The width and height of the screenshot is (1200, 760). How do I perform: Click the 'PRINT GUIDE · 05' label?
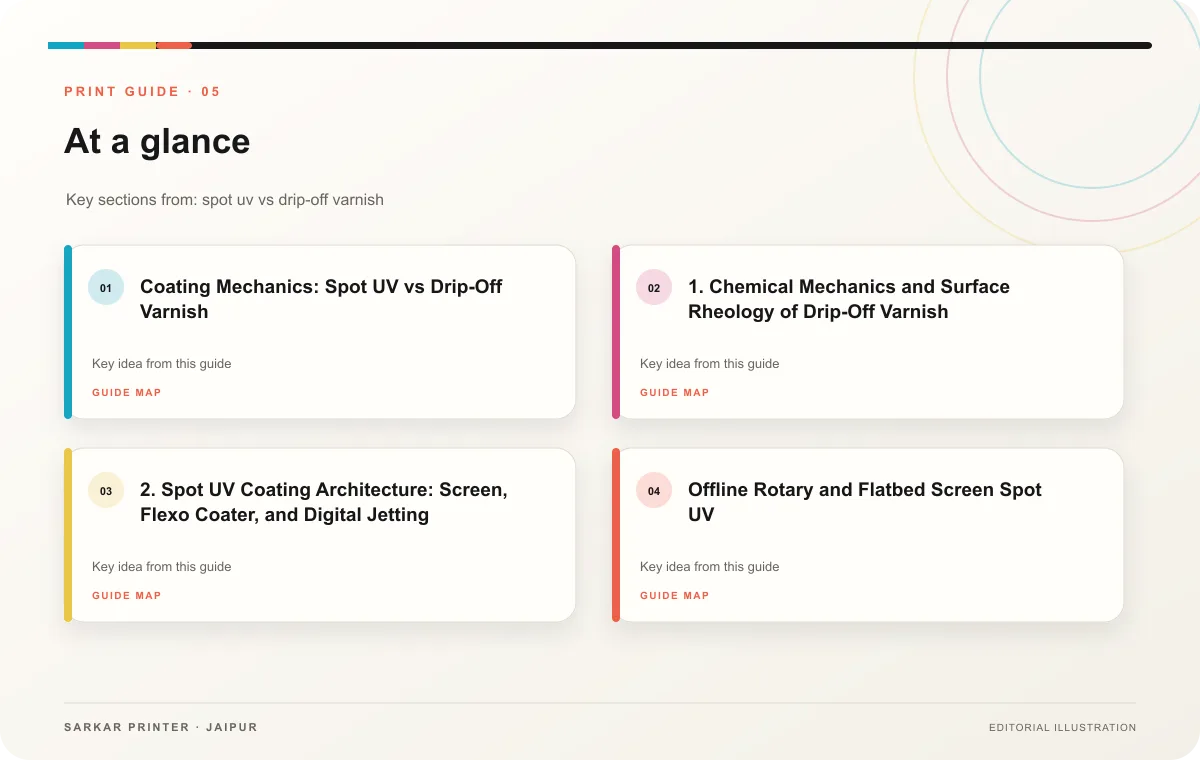point(142,92)
